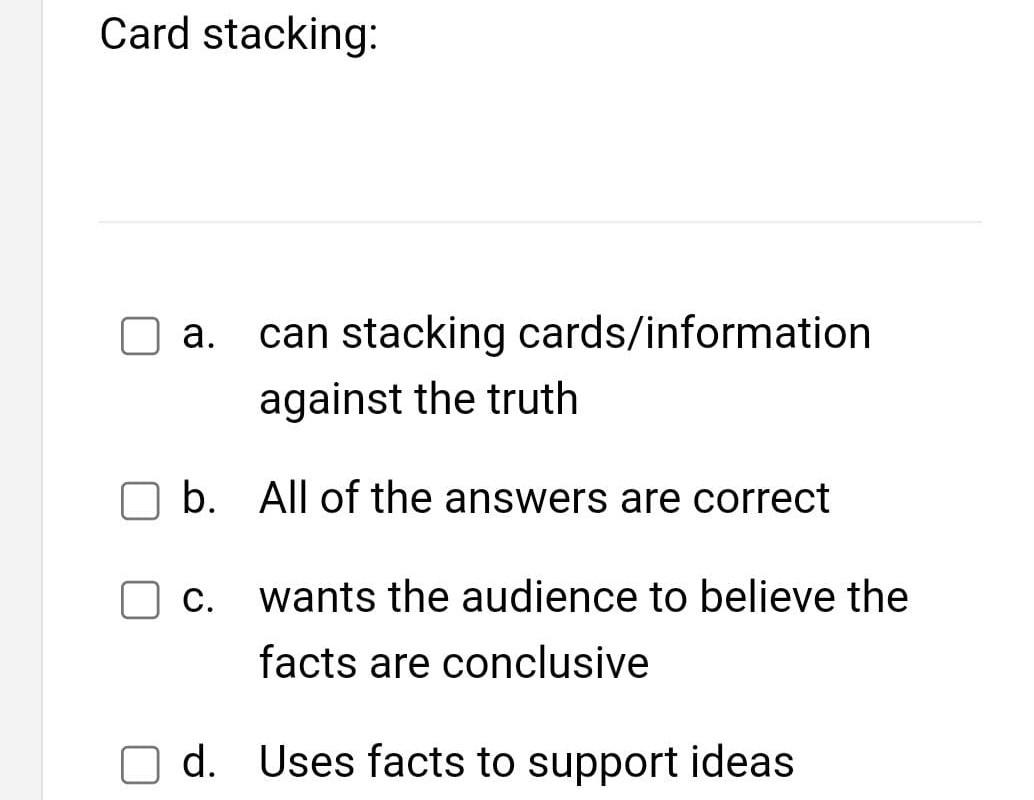Select 'wants the audience to believe the facts'
This screenshot has width=1034, height=800.
583,597
